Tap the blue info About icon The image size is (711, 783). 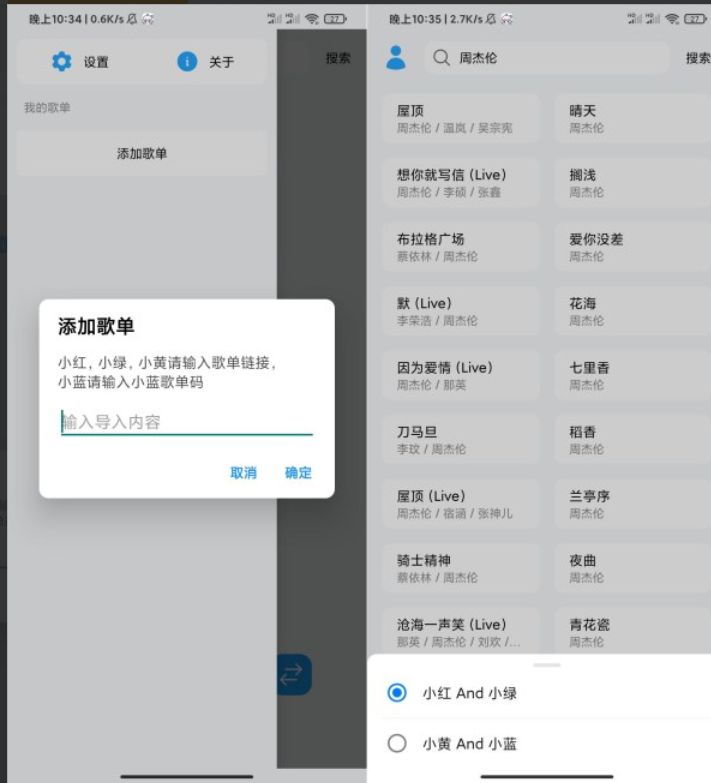tap(187, 62)
